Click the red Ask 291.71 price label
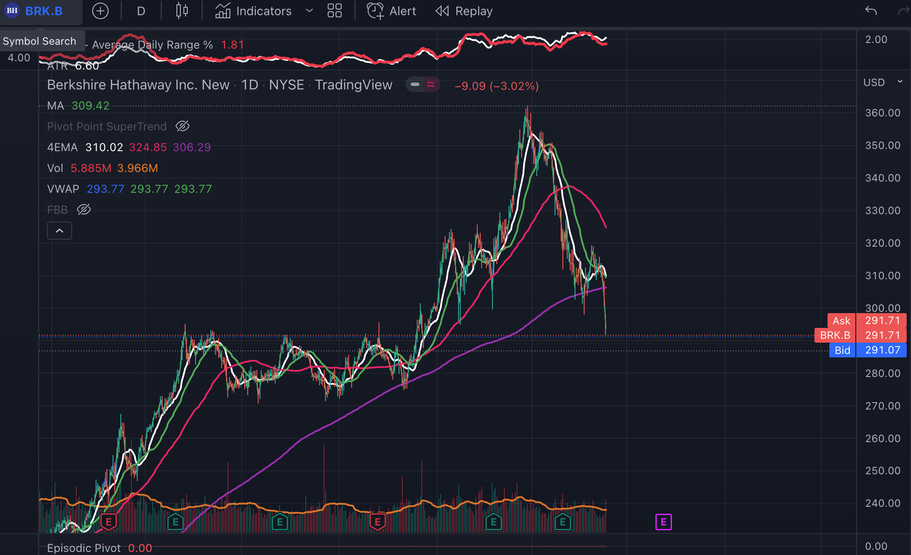This screenshot has height=555, width=911. 867,320
